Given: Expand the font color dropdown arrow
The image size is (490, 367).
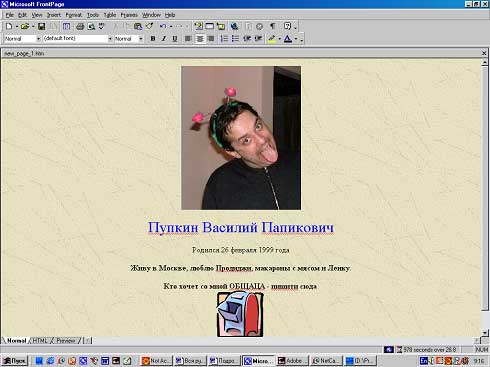Looking at the screenshot, I should pyautogui.click(x=296, y=39).
